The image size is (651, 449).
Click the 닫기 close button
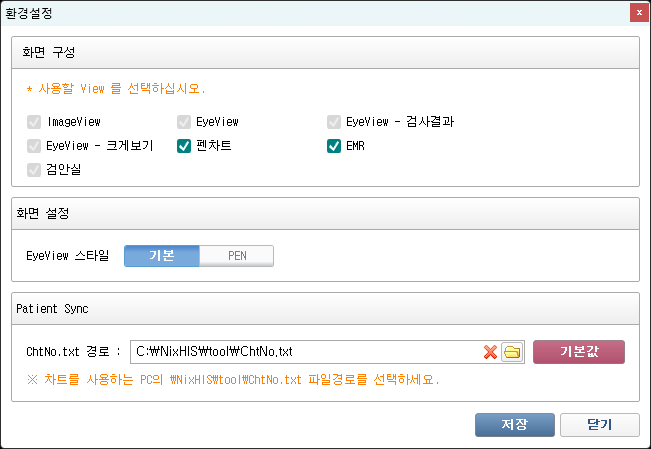coord(599,424)
